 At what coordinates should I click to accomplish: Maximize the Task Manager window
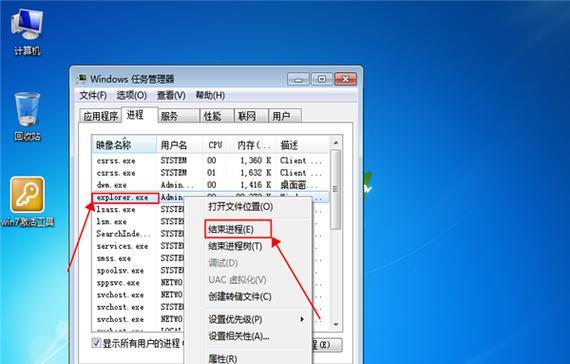(321, 79)
